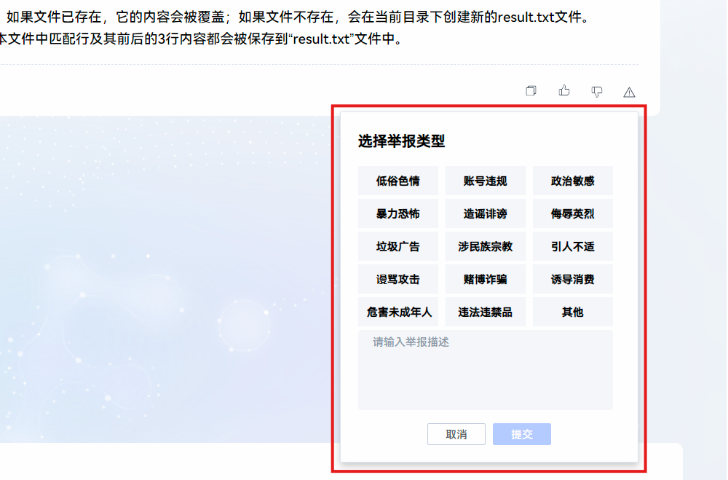Pick the 垃圾广告 option

398,246
